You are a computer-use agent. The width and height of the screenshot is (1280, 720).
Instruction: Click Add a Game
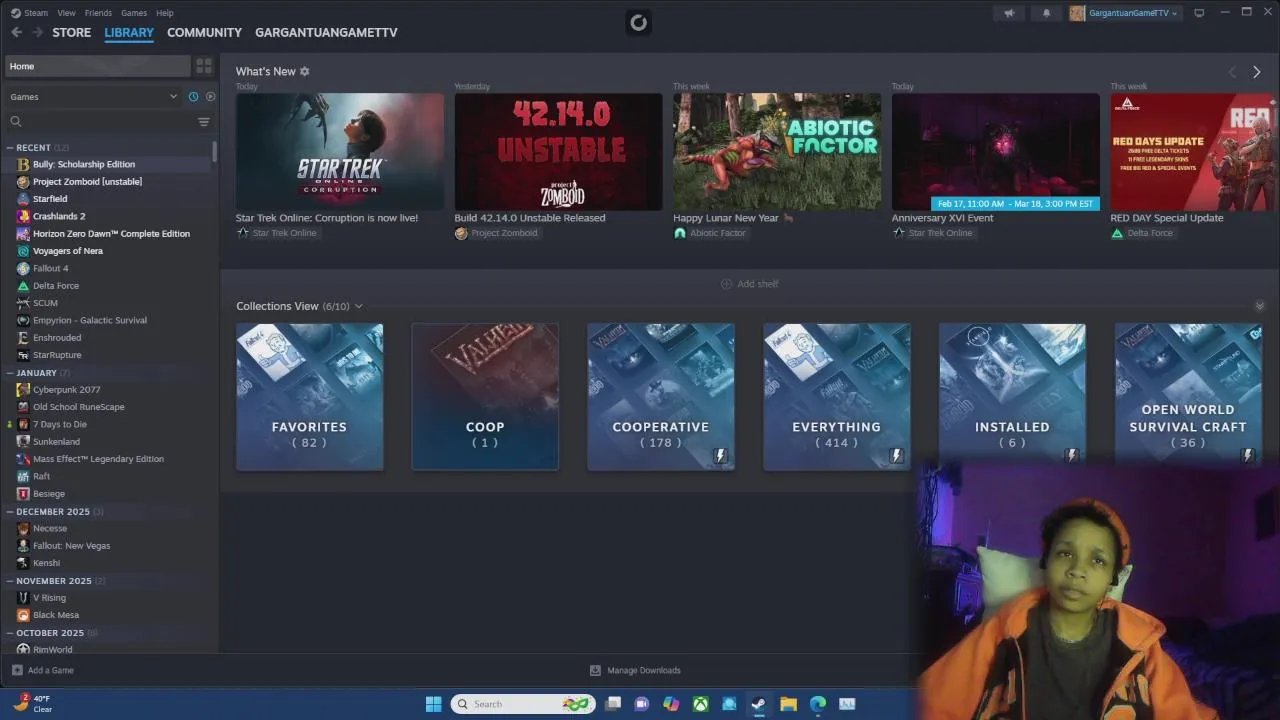pos(43,670)
